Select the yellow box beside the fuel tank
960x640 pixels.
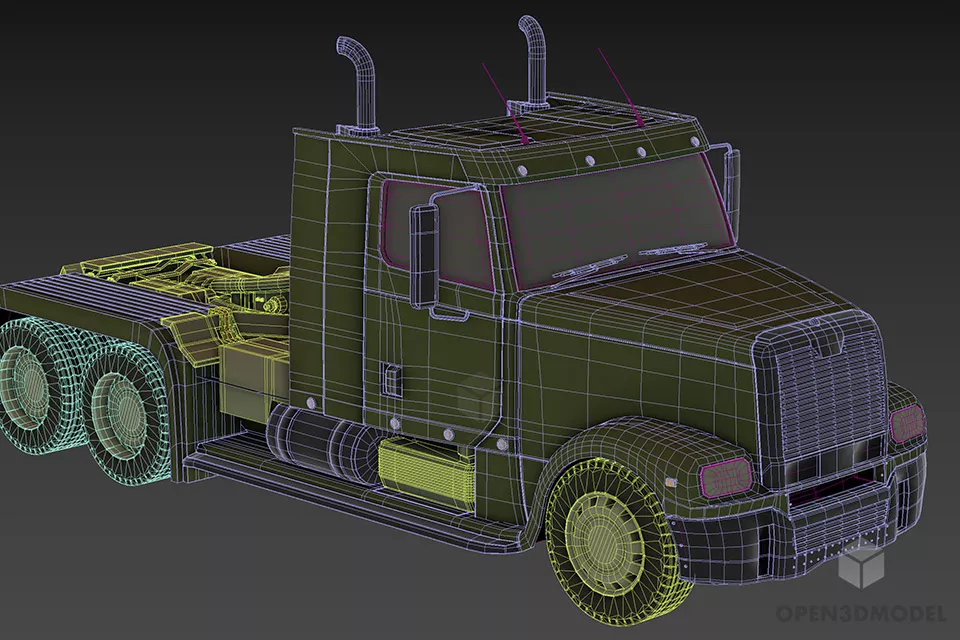pos(427,474)
